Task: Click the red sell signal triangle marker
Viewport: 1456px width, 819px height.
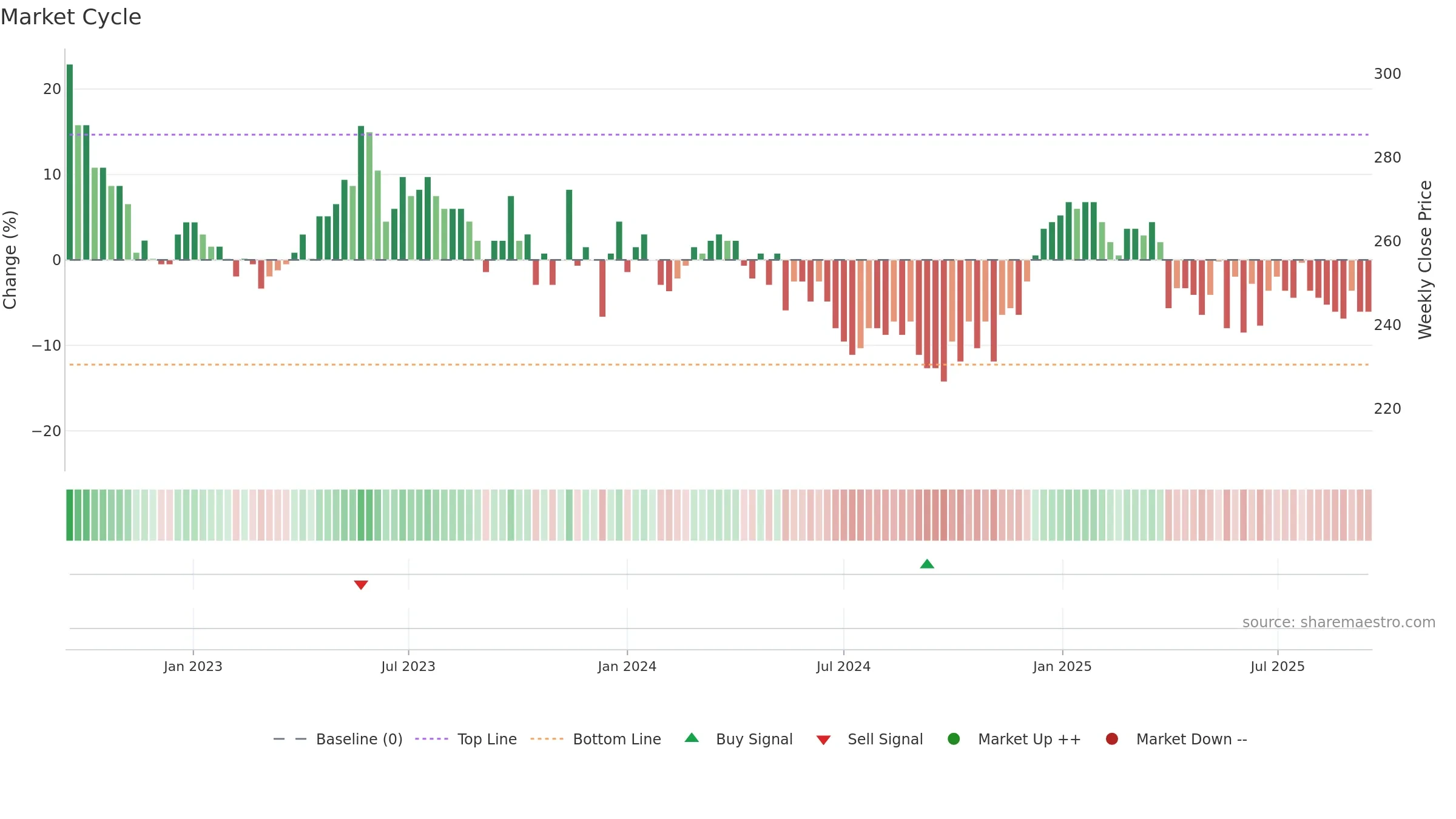Action: (x=361, y=585)
